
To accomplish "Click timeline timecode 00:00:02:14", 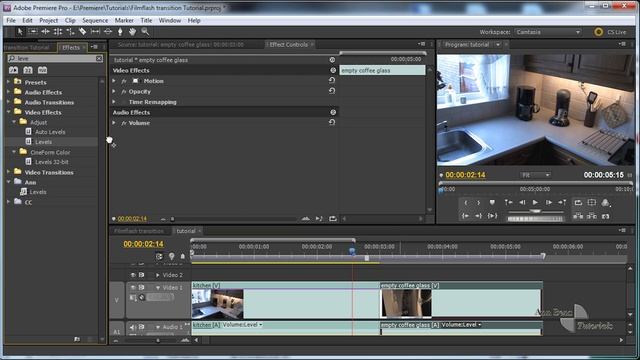I will 143,244.
